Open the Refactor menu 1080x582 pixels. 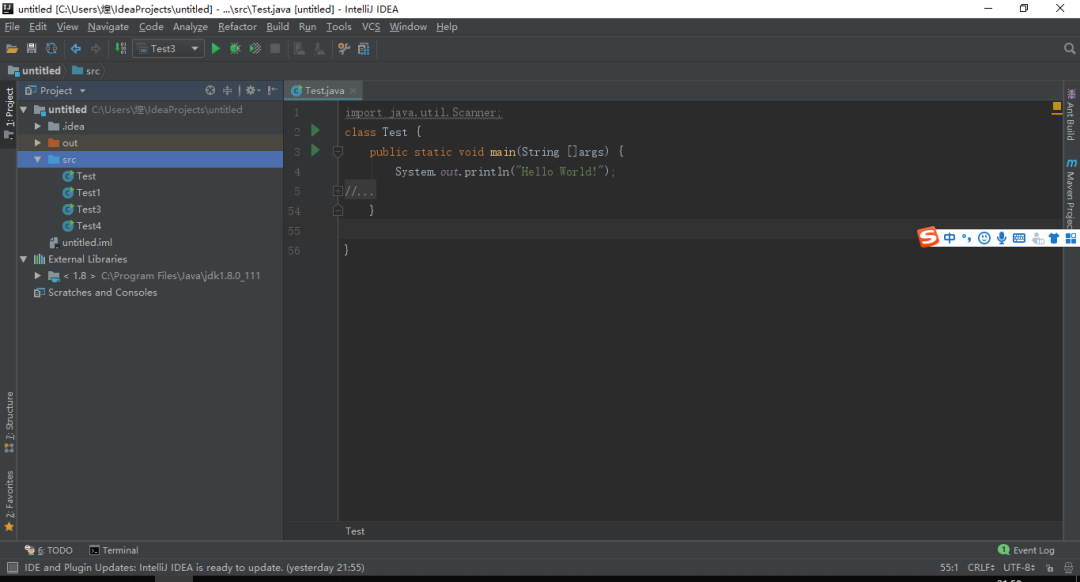(x=237, y=27)
